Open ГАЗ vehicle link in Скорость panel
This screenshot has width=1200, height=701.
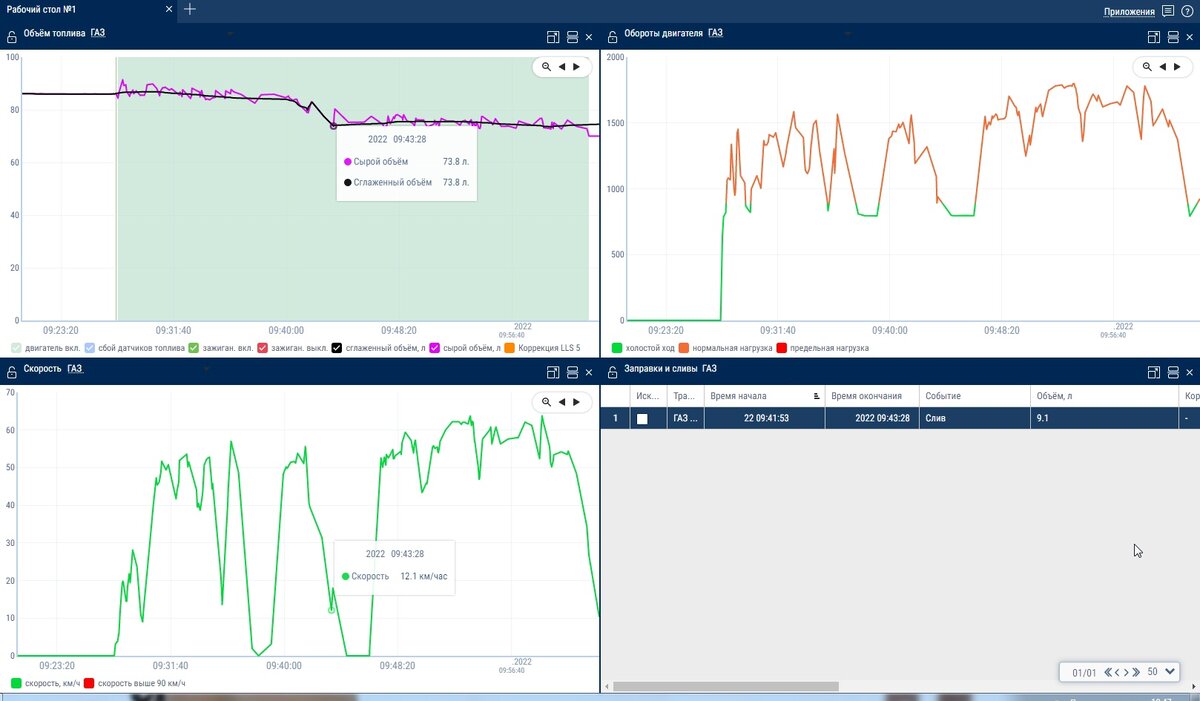pyautogui.click(x=75, y=369)
